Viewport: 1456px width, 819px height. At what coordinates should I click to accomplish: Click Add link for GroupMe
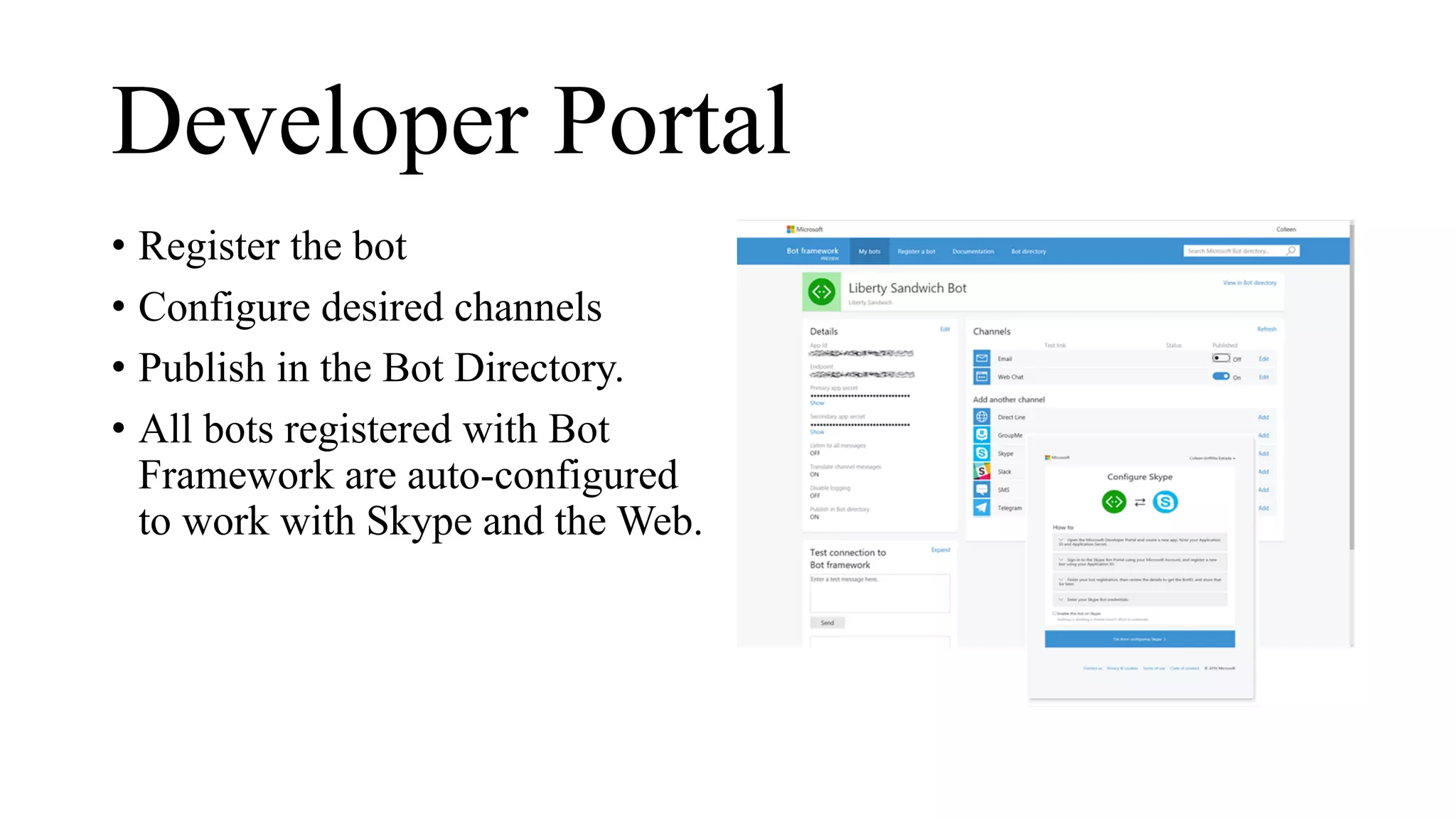pos(1263,435)
